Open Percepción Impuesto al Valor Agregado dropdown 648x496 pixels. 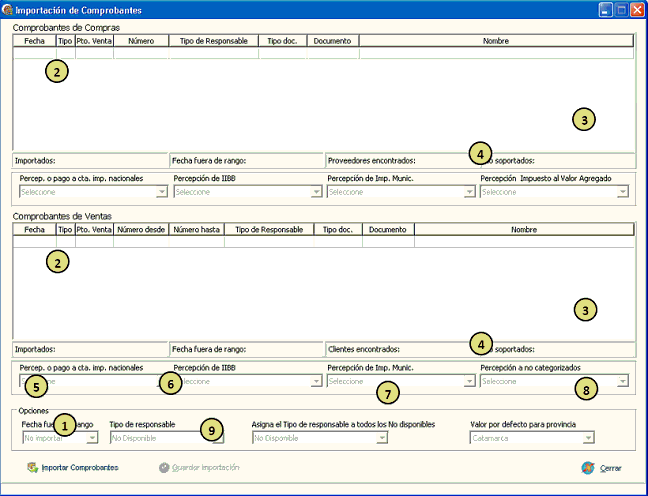[x=623, y=192]
